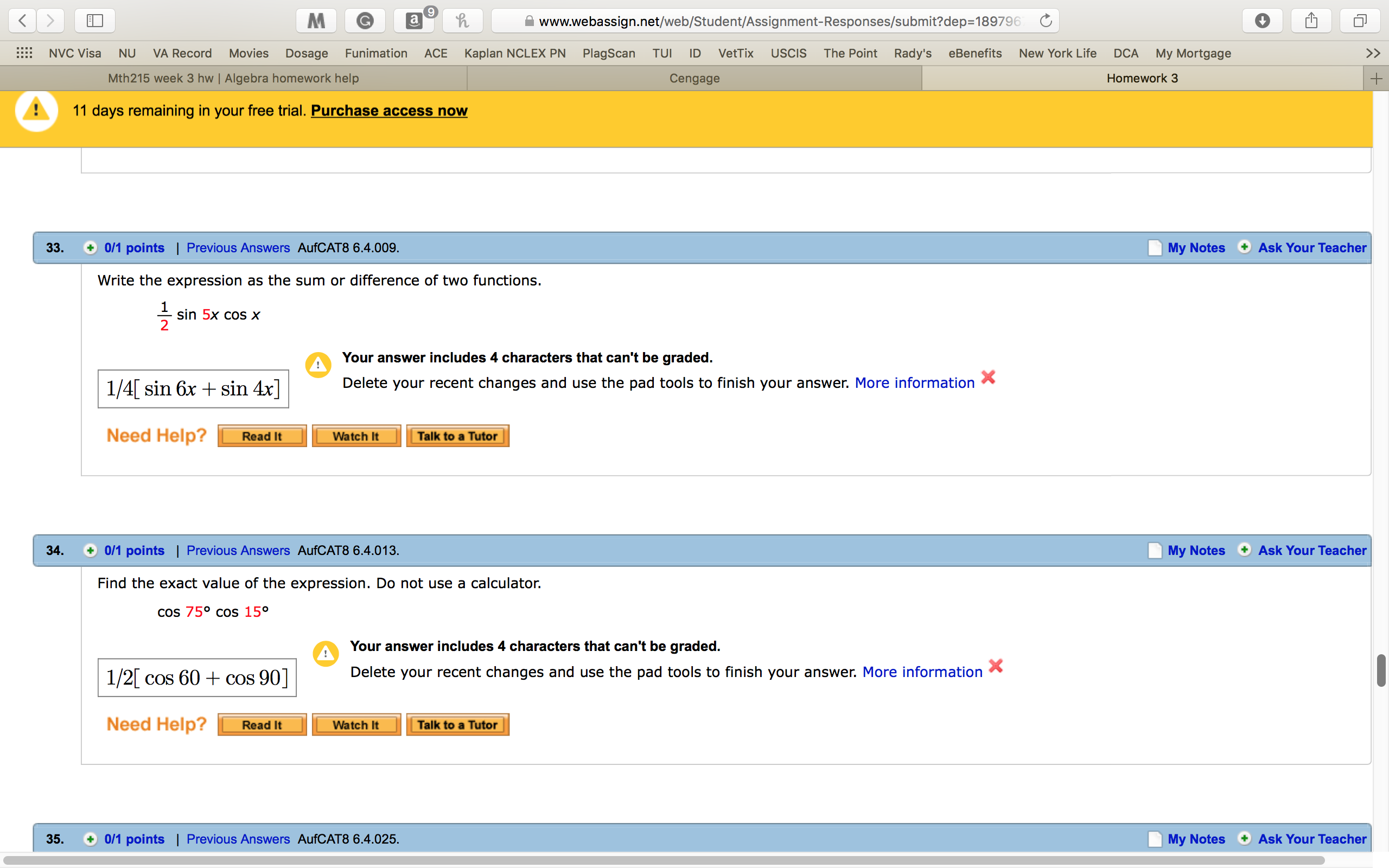Expand points details for question 35
Image resolution: width=1389 pixels, height=868 pixels.
click(x=90, y=839)
